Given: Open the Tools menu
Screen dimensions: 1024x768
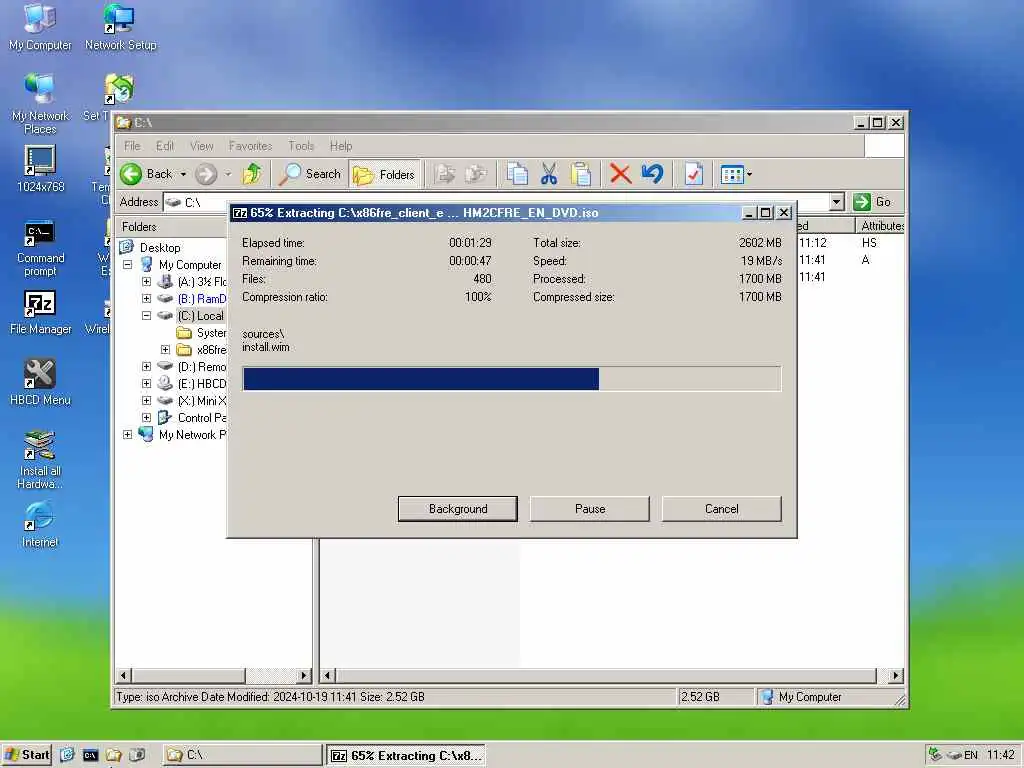Looking at the screenshot, I should [x=301, y=146].
